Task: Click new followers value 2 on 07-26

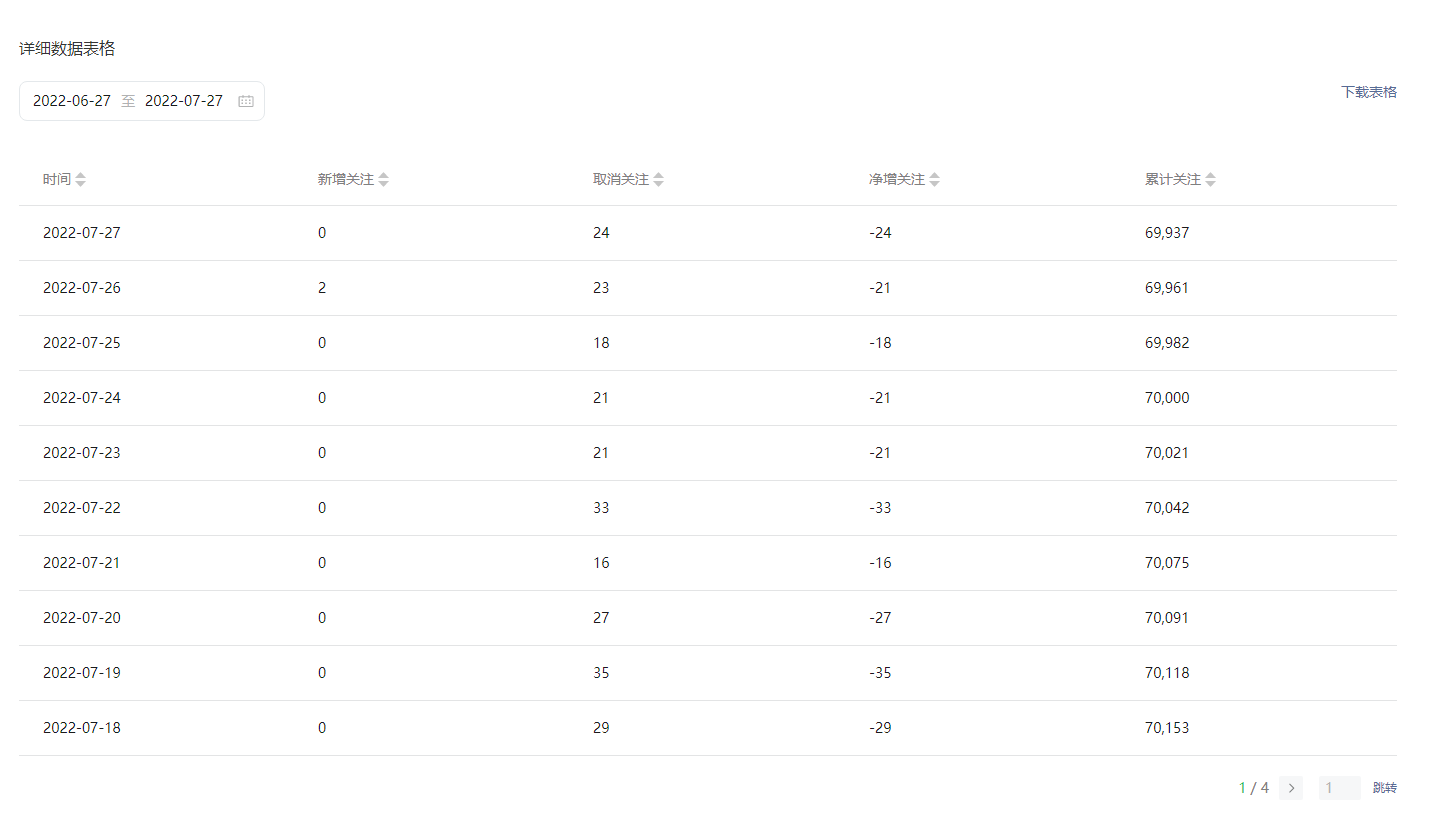Action: tap(322, 288)
